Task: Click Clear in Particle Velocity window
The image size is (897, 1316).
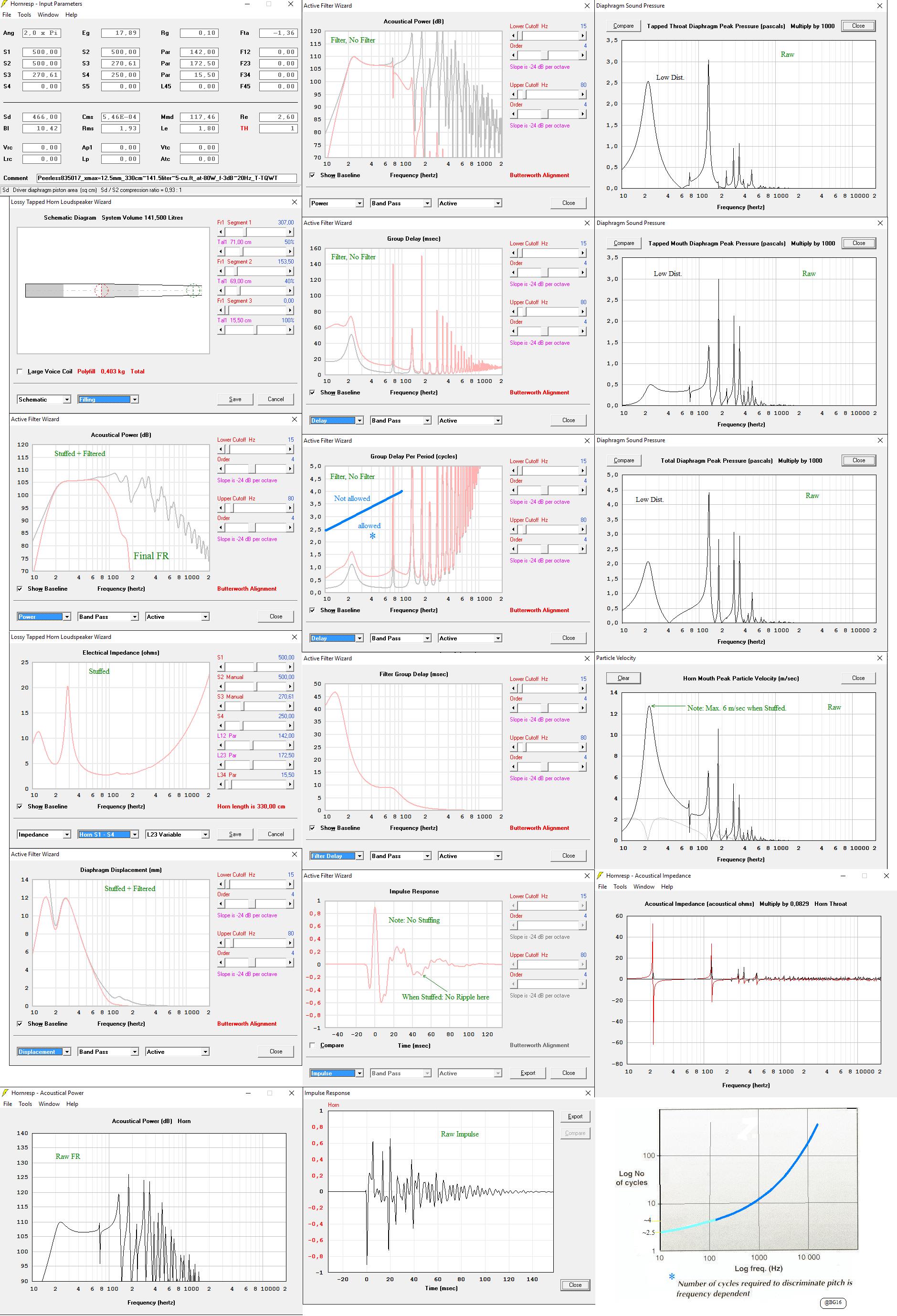Action: (x=623, y=679)
